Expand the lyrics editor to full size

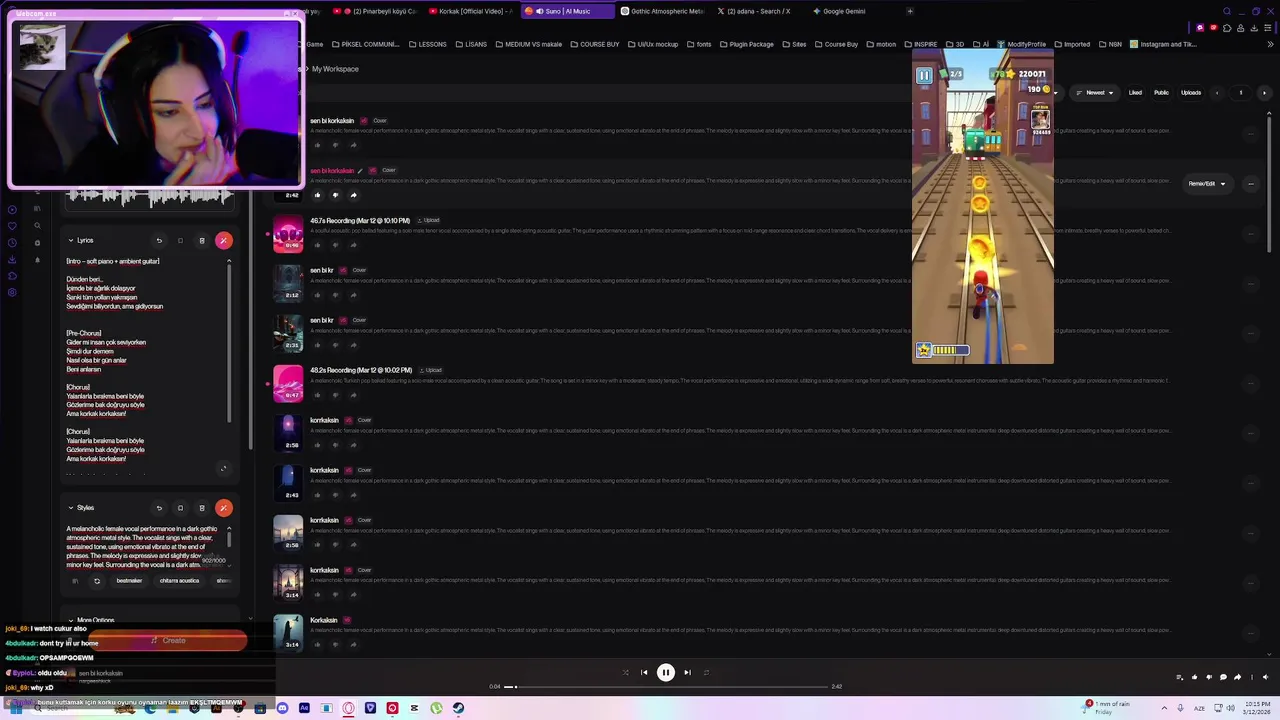(x=223, y=468)
